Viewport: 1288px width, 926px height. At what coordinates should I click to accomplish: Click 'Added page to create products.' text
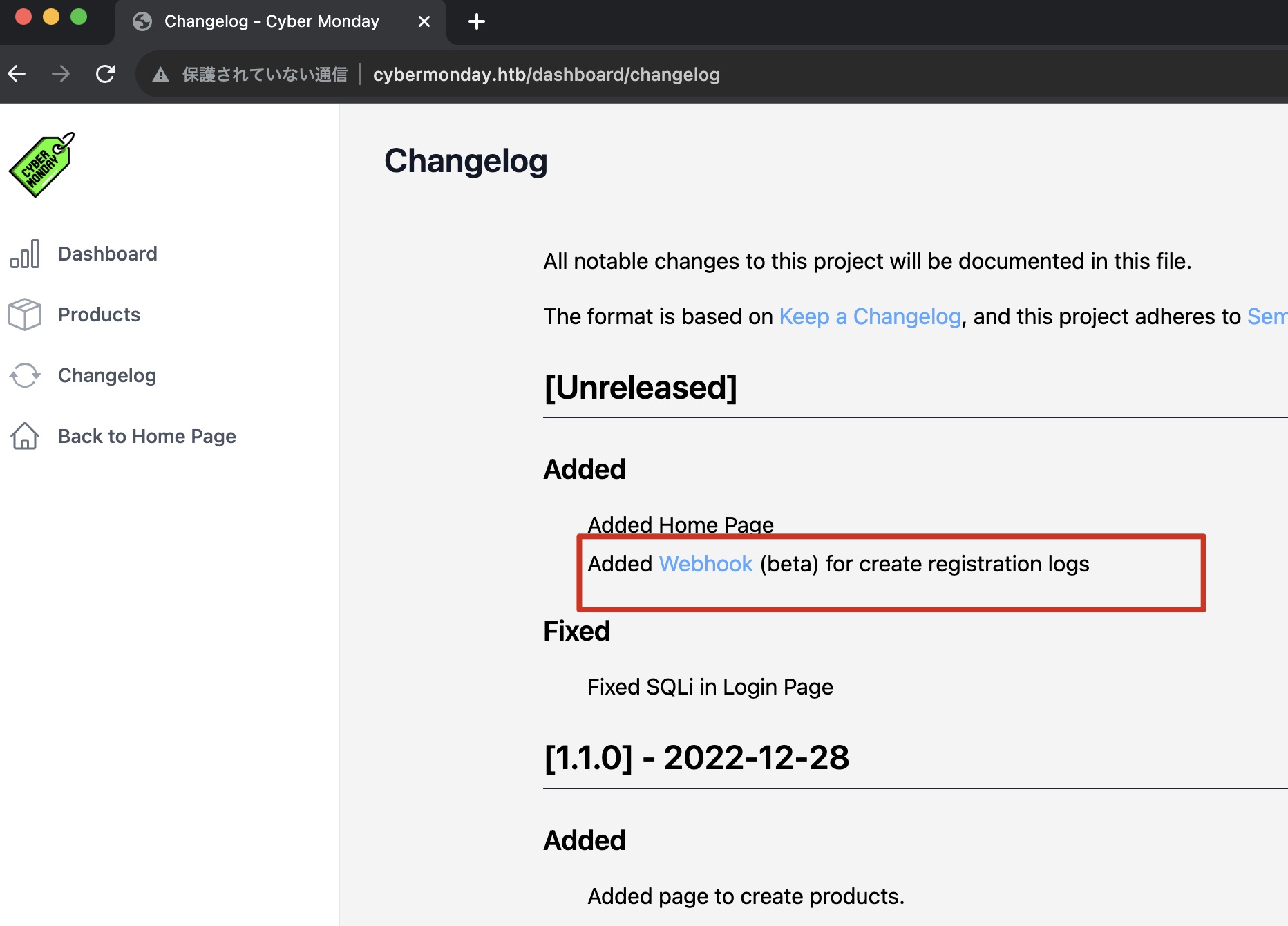[x=746, y=896]
